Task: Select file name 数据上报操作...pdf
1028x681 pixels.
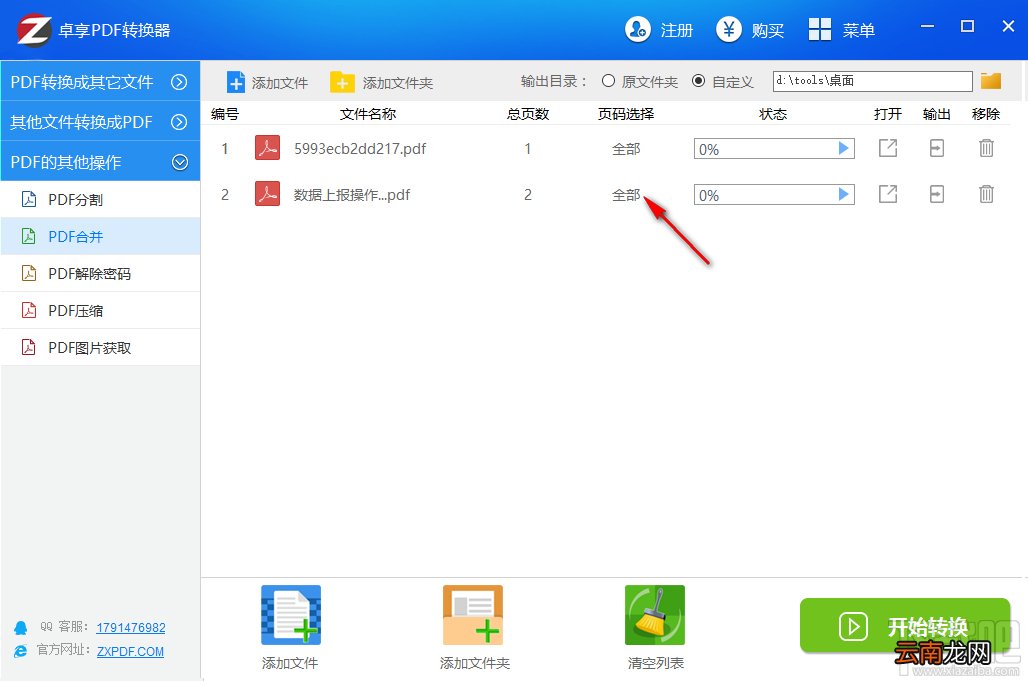Action: click(351, 195)
